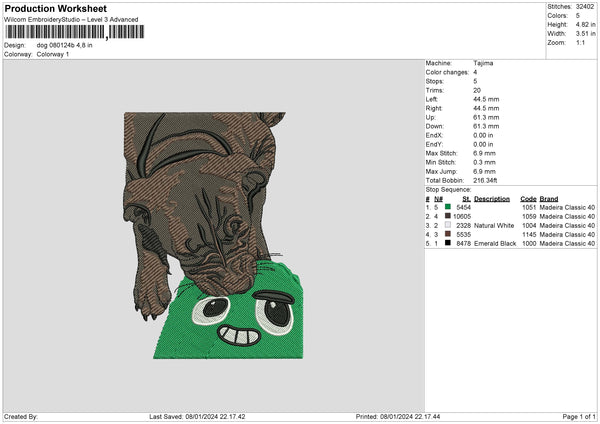Click the barcode under the worksheet title
This screenshot has width=600, height=424.
[74, 32]
